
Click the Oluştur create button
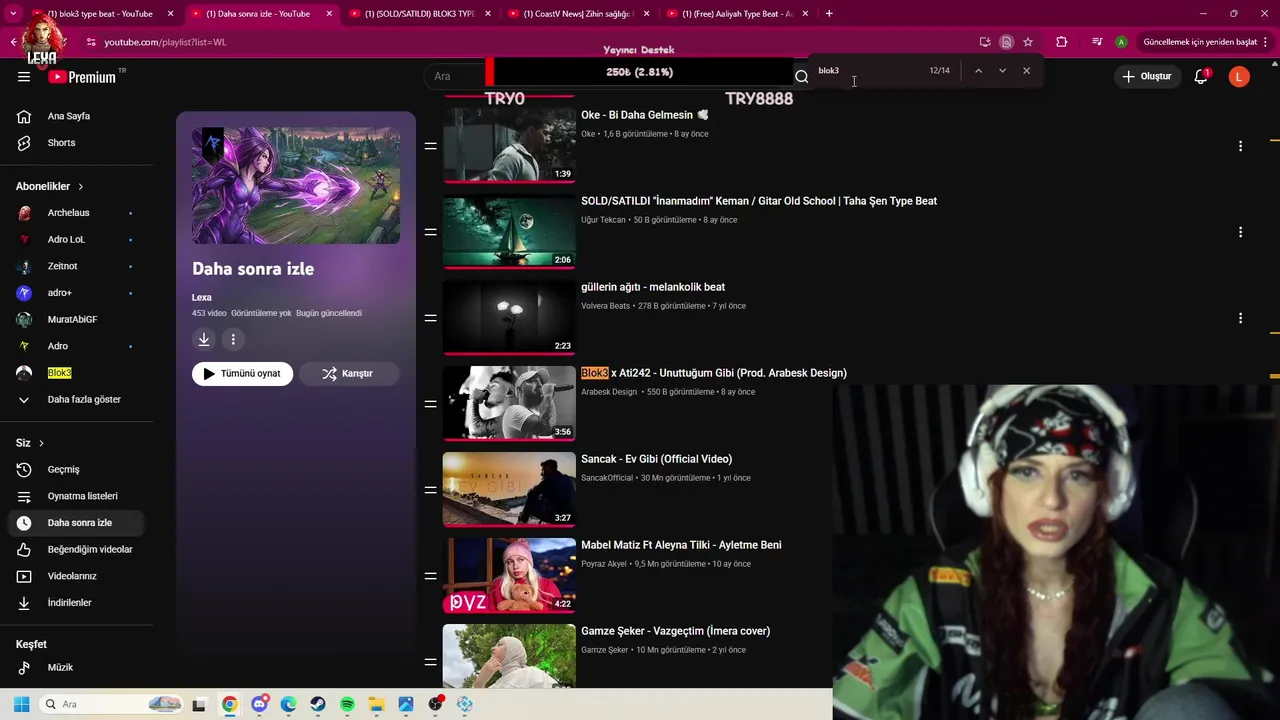[1147, 77]
